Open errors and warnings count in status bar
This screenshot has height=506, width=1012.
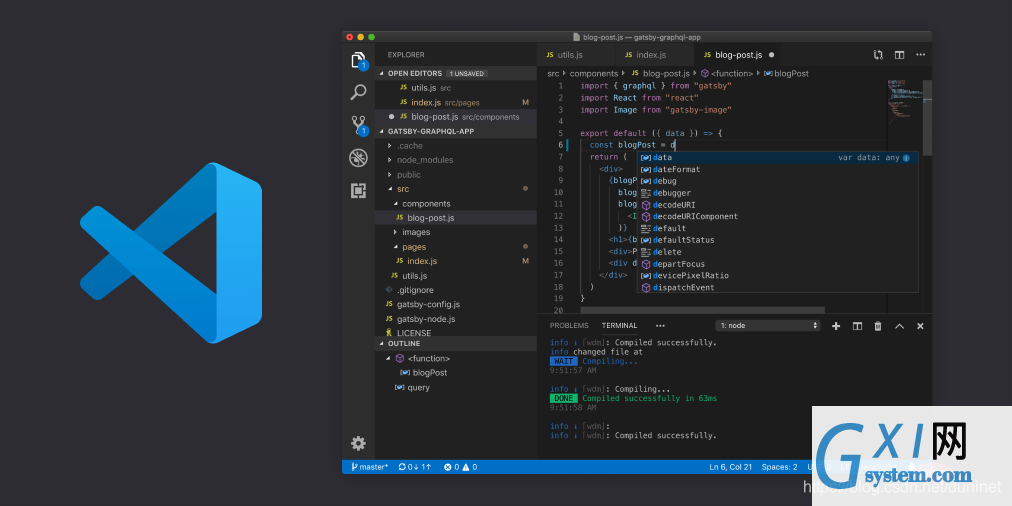point(460,467)
